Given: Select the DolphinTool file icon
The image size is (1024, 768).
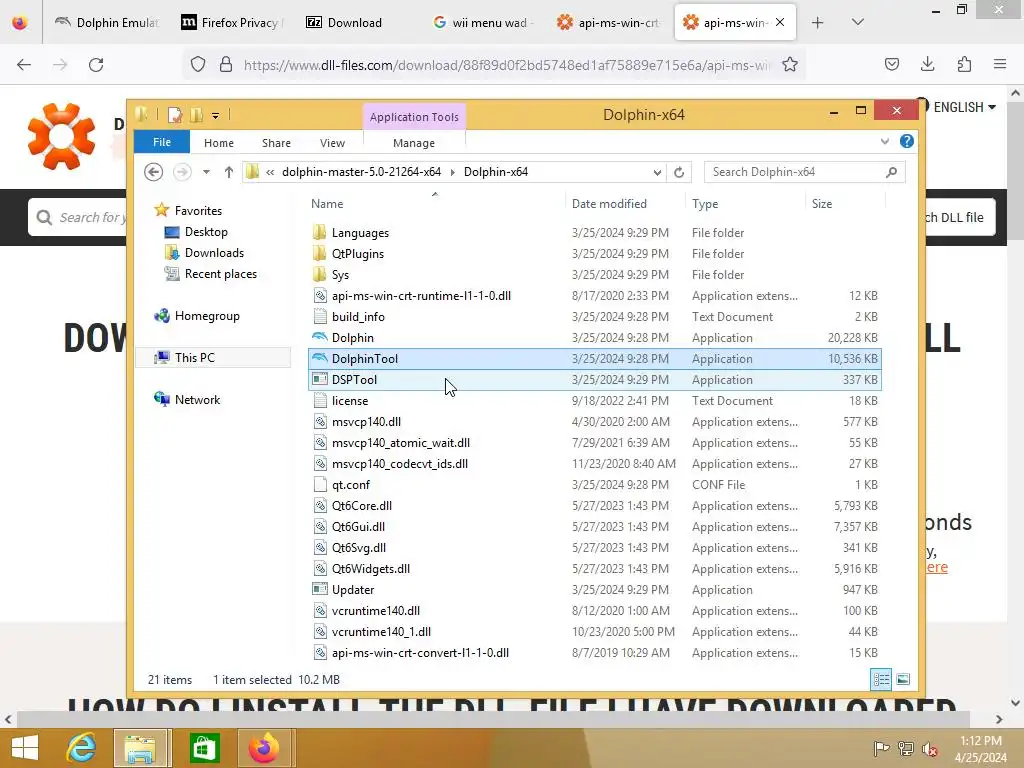Looking at the screenshot, I should point(320,358).
